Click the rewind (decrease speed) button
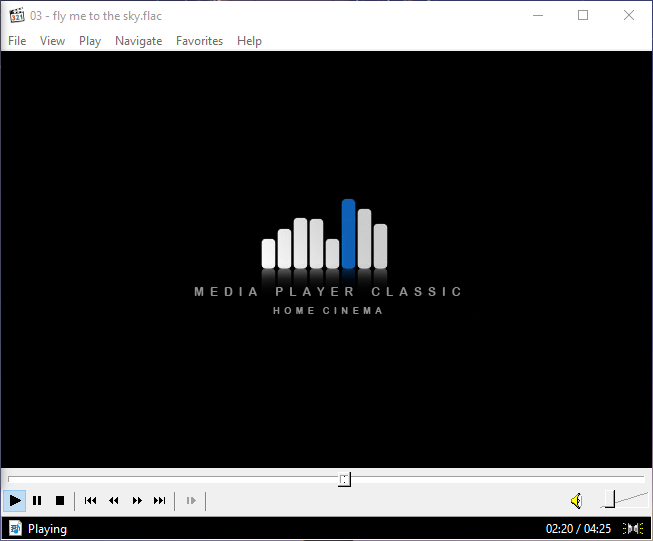Screen dimensions: 653x541 (114, 500)
